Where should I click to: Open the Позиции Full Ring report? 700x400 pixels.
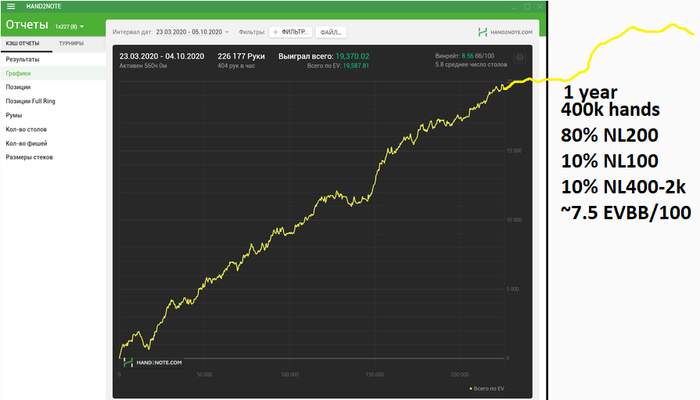pyautogui.click(x=31, y=102)
